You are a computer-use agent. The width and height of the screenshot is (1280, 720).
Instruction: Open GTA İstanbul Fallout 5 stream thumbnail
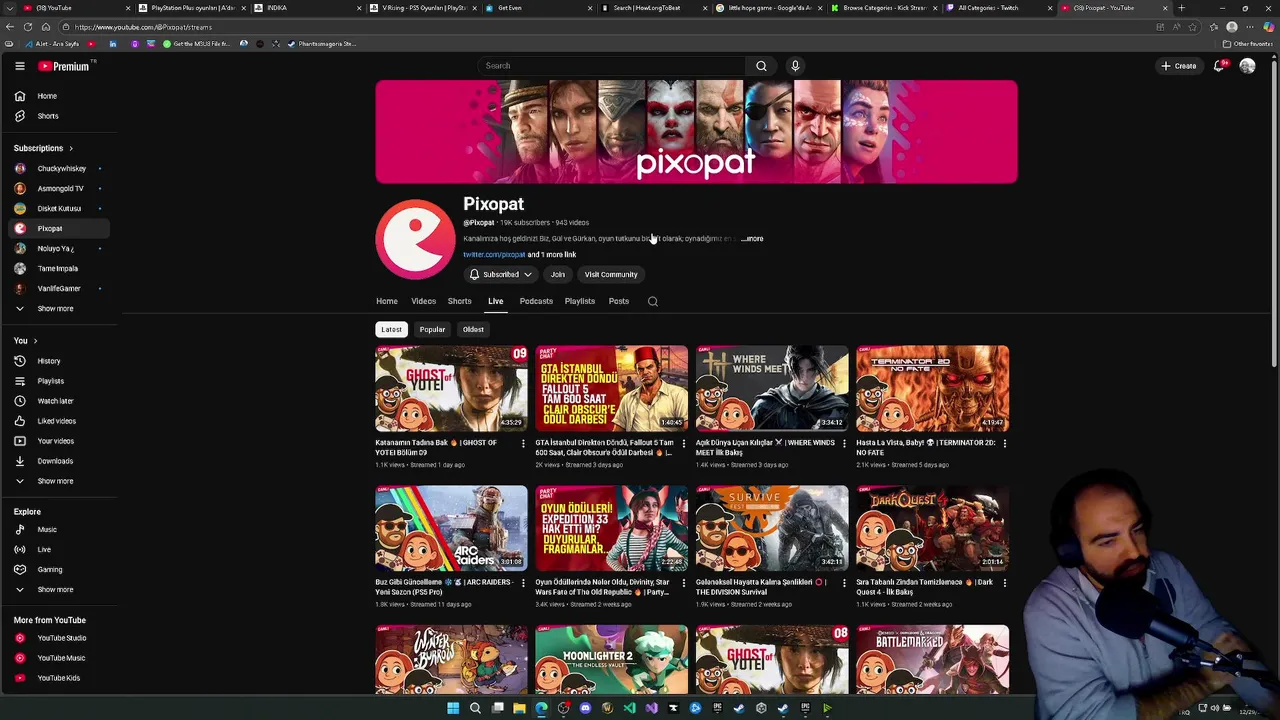612,388
